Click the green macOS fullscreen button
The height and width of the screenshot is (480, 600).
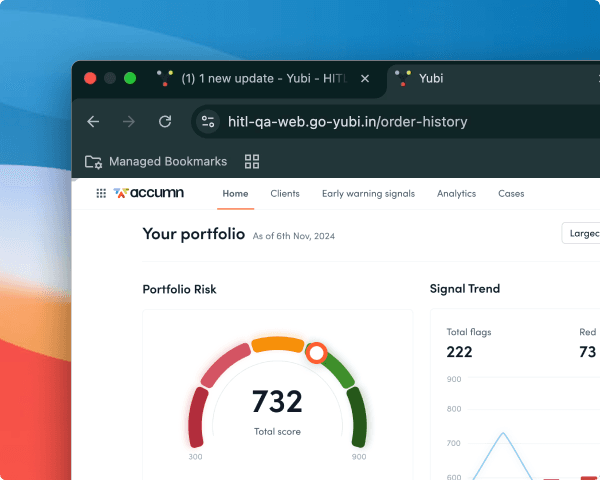tap(130, 78)
